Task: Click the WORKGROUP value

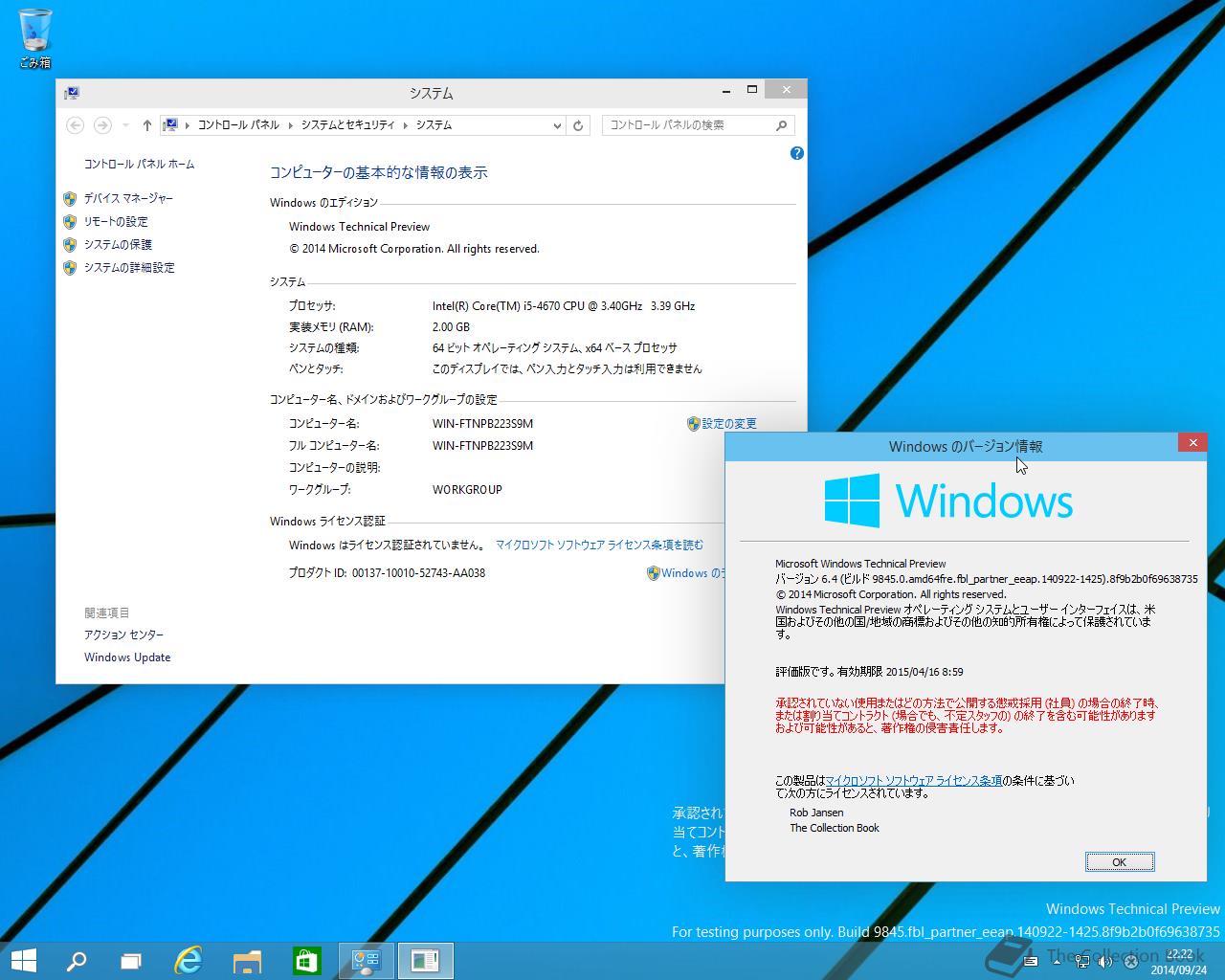Action: 467,489
